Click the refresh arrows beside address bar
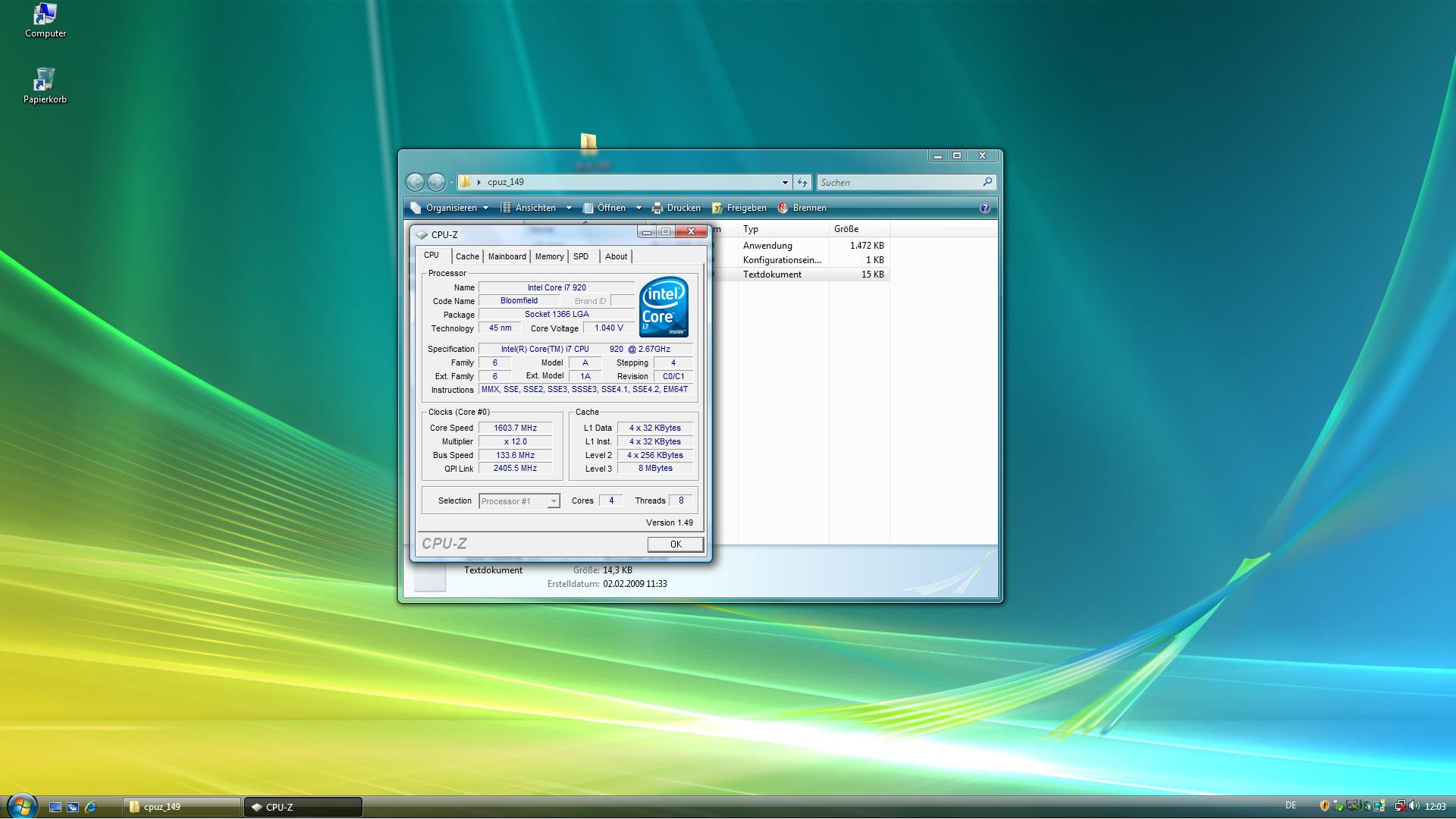The height and width of the screenshot is (819, 1456). coord(802,182)
